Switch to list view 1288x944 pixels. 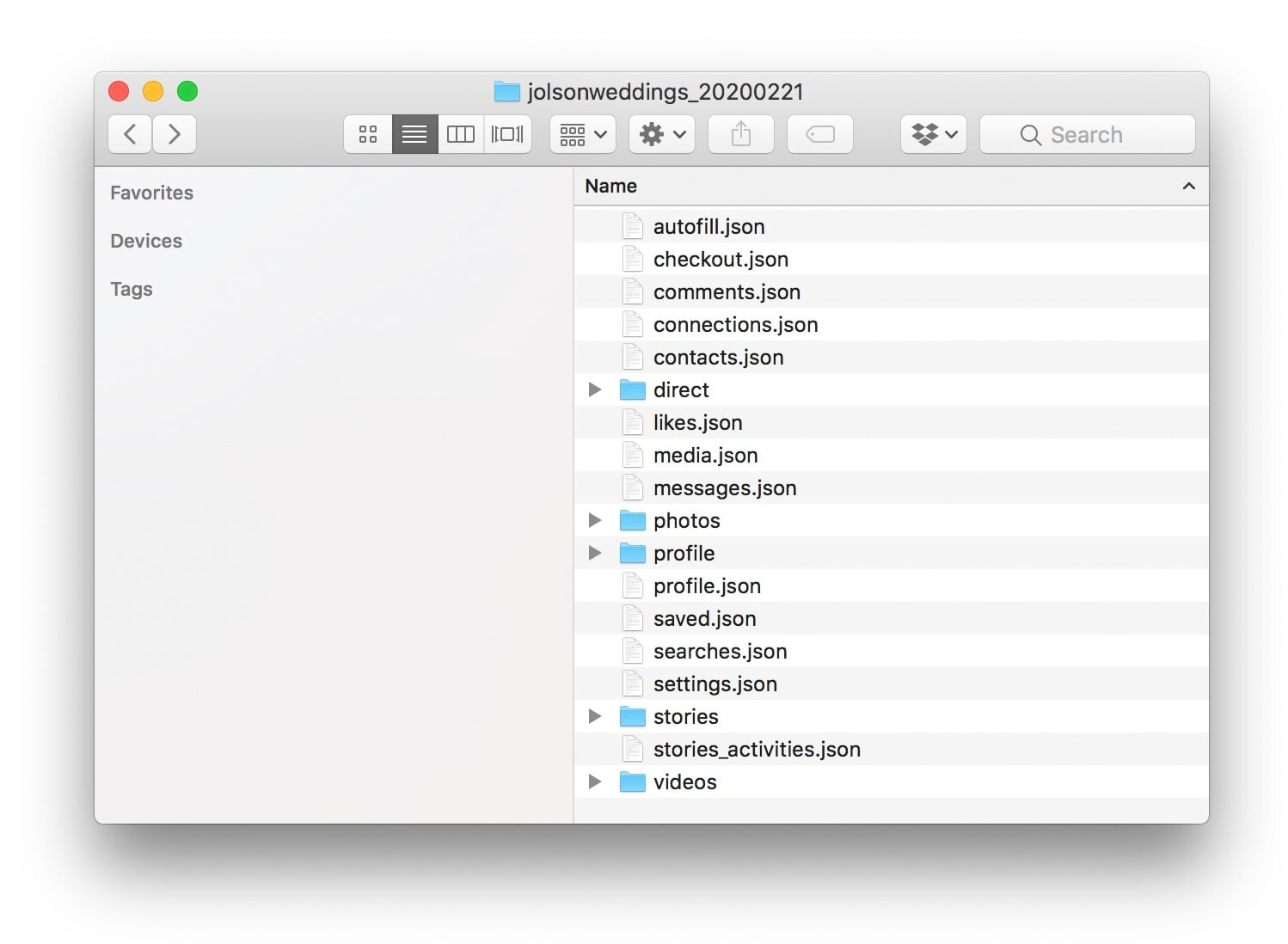click(414, 134)
